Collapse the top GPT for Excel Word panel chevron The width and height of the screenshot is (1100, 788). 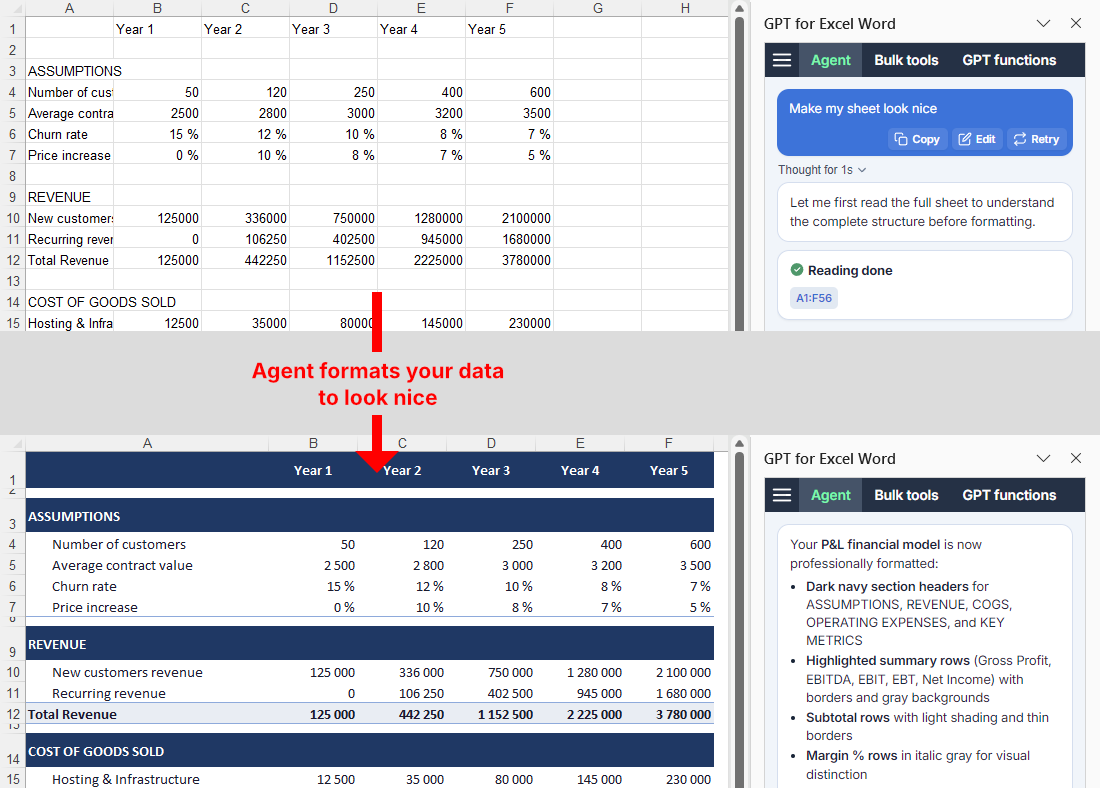pyautogui.click(x=1044, y=22)
